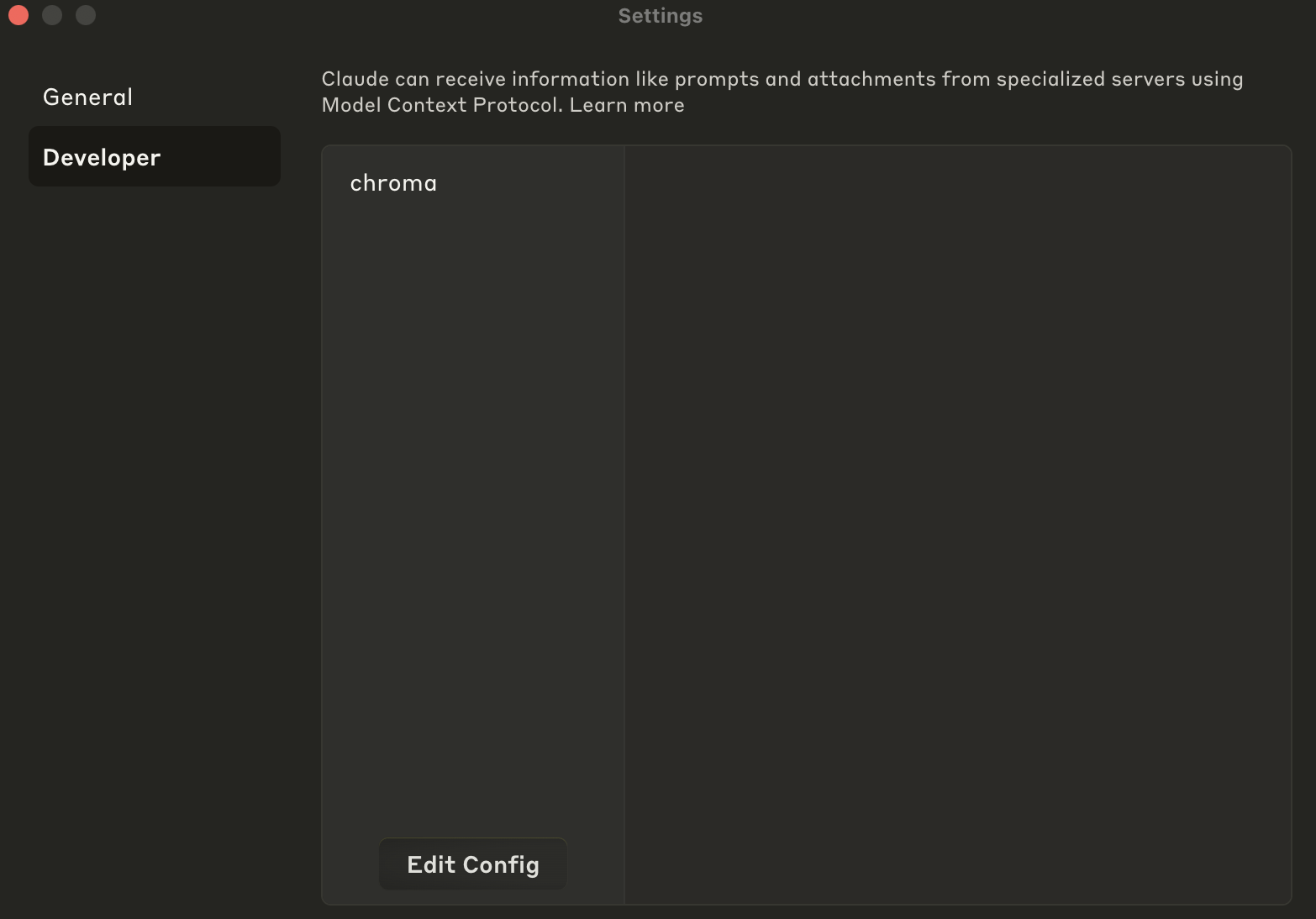This screenshot has width=1316, height=919.
Task: Click the MCP servers list panel
Action: pos(471,504)
